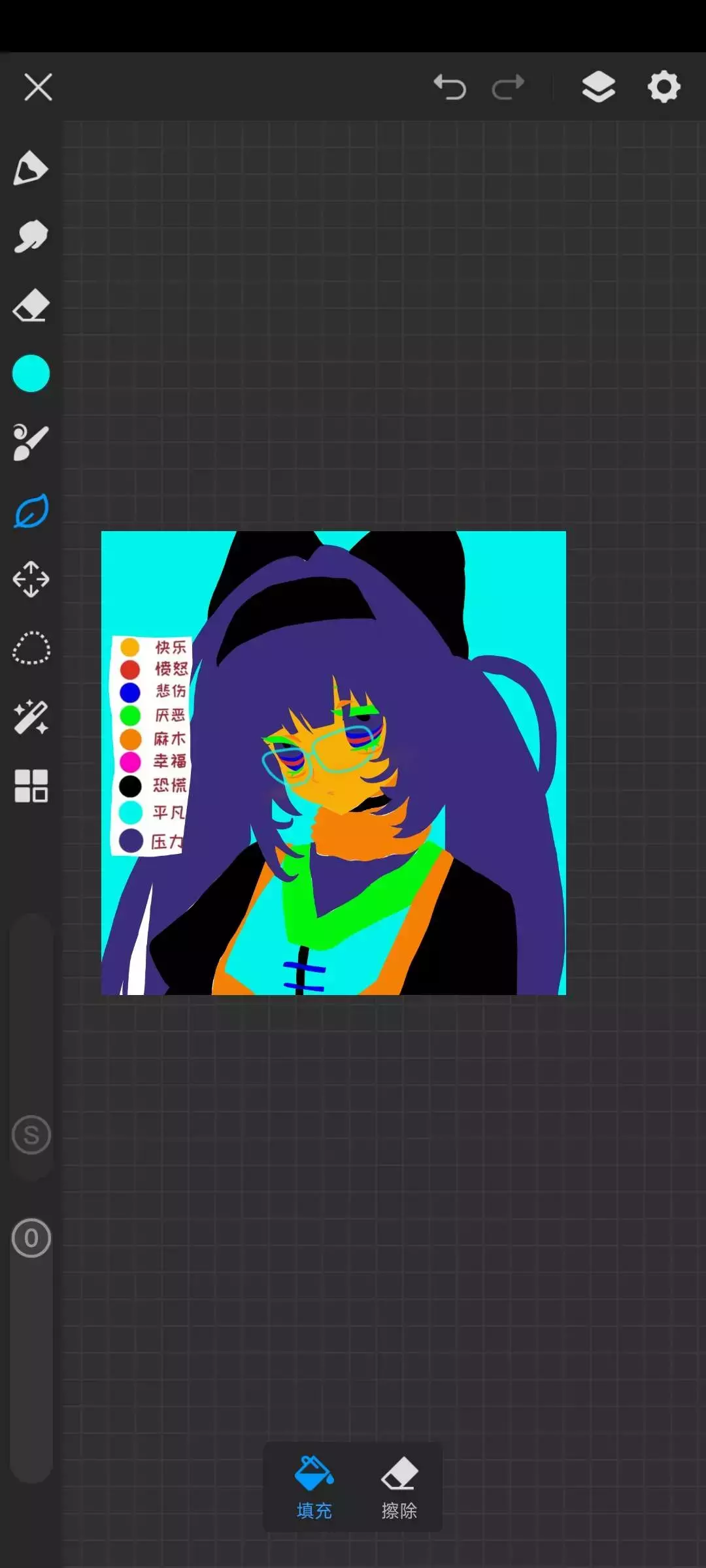Select the highlighted fill leaf tool
This screenshot has width=706, height=1568.
pyautogui.click(x=31, y=511)
